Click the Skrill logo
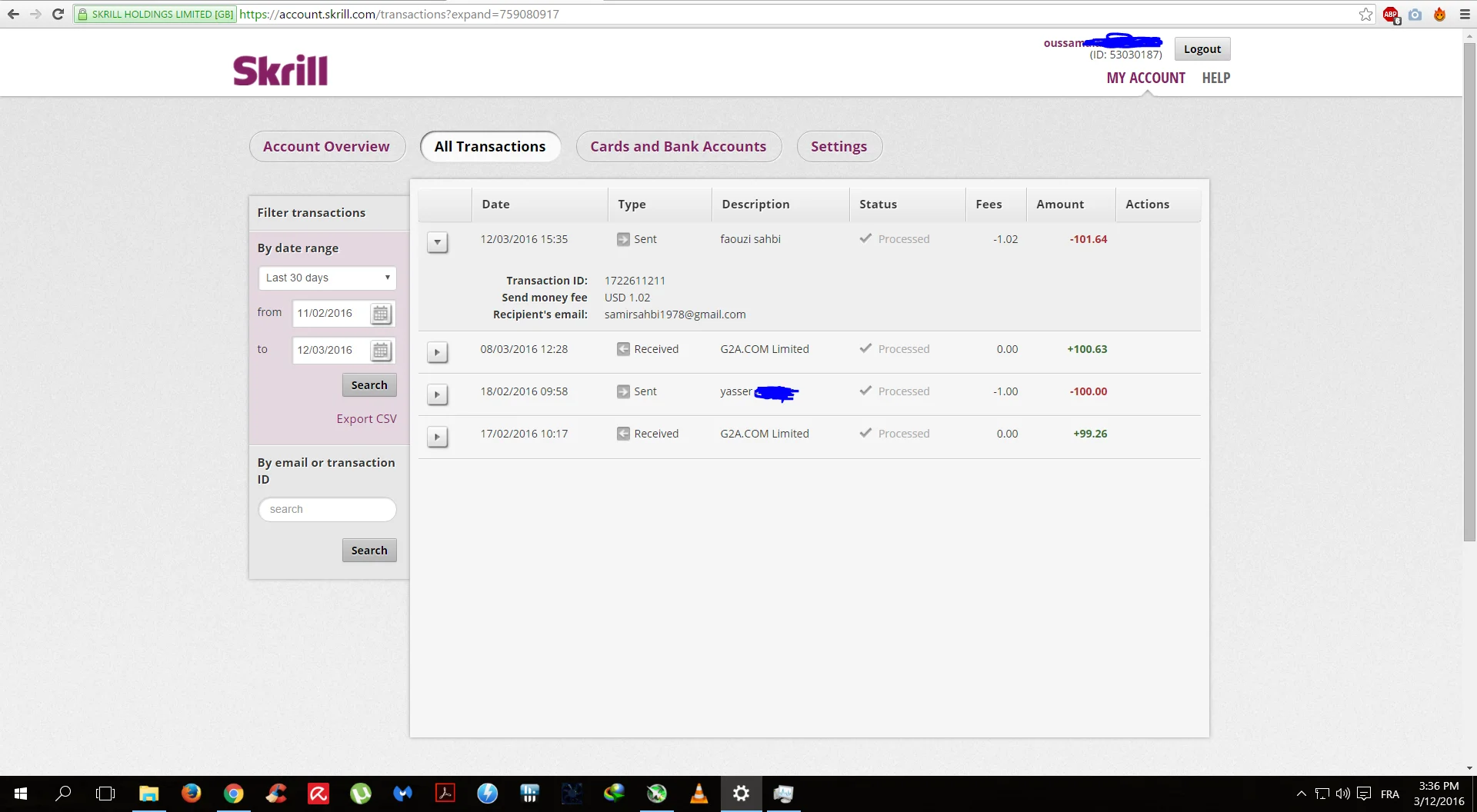The height and width of the screenshot is (812, 1477). 281,70
